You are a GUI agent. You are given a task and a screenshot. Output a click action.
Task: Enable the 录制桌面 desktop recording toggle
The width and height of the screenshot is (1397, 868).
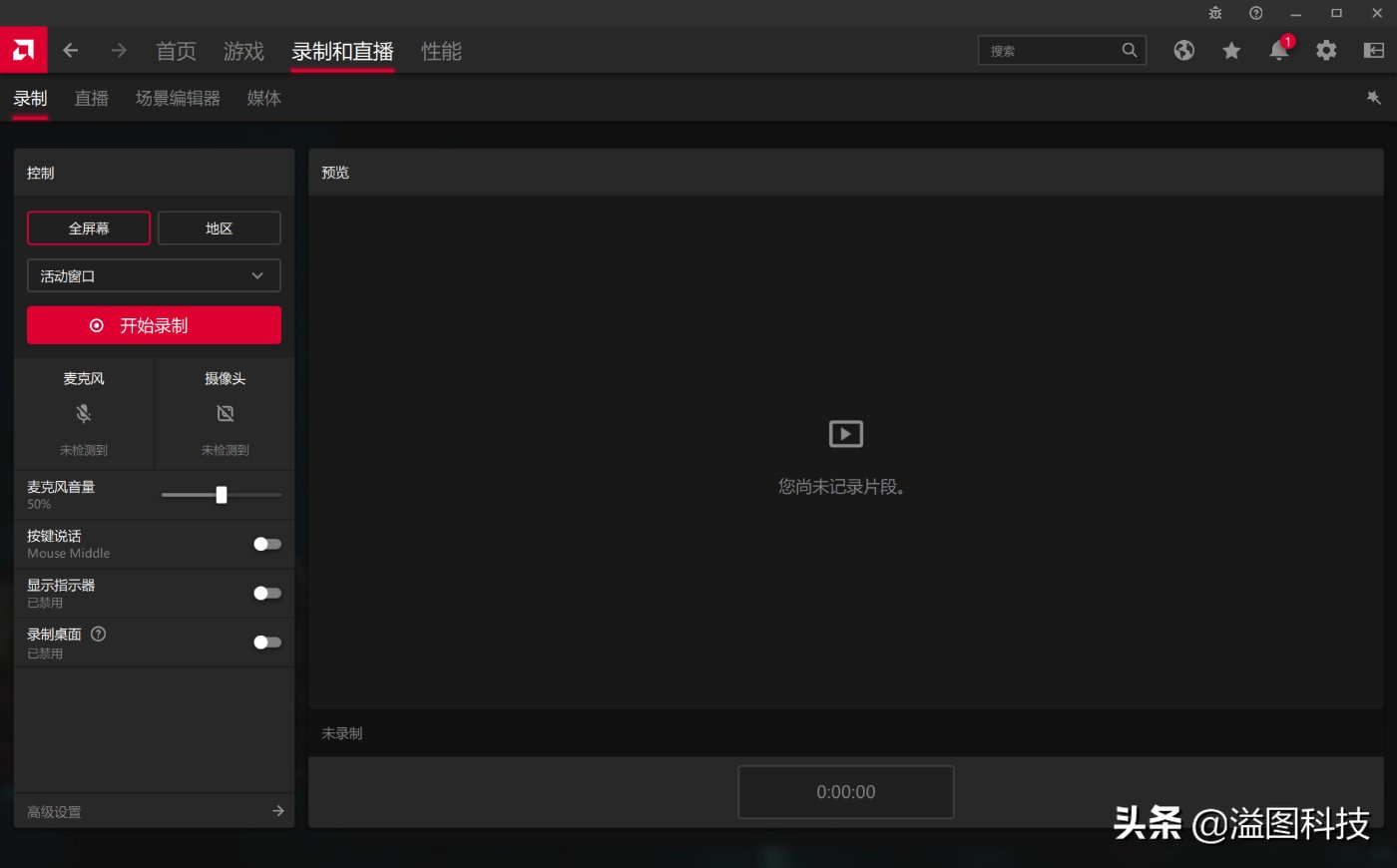pos(266,642)
